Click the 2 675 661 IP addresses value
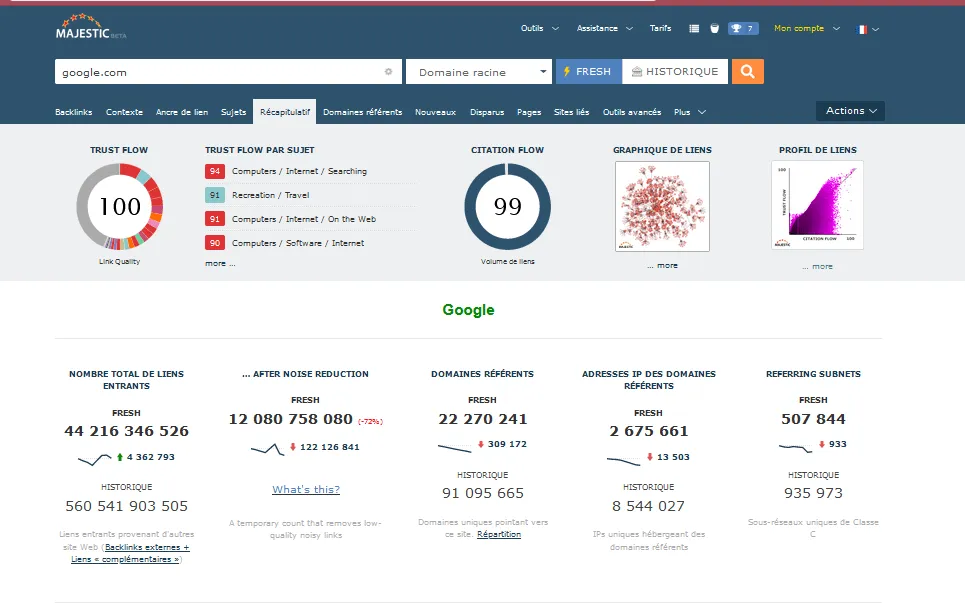The width and height of the screenshot is (965, 611). 649,431
